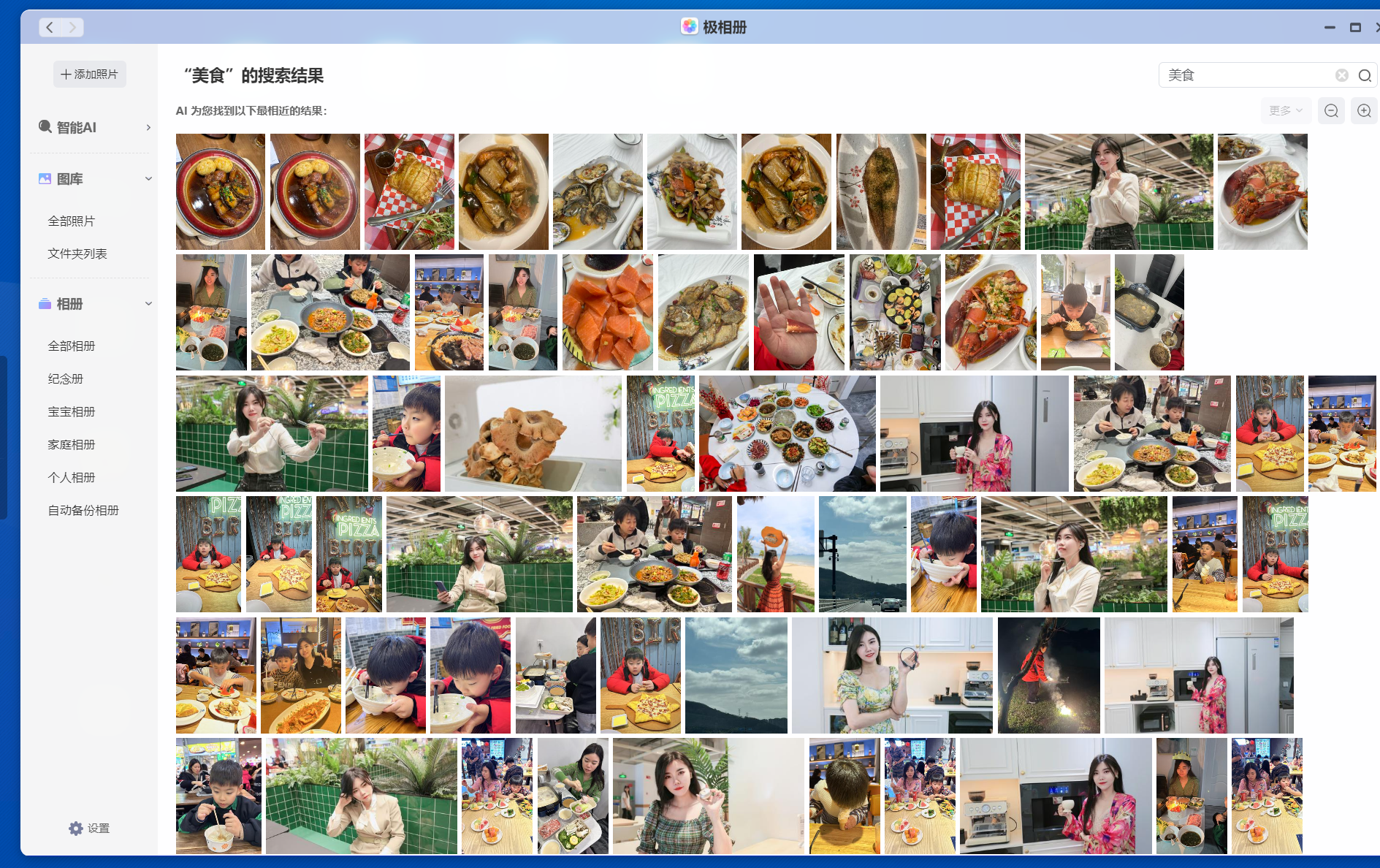Open the braised pork dish thumbnail
Viewport: 1380px width, 868px height.
220,191
